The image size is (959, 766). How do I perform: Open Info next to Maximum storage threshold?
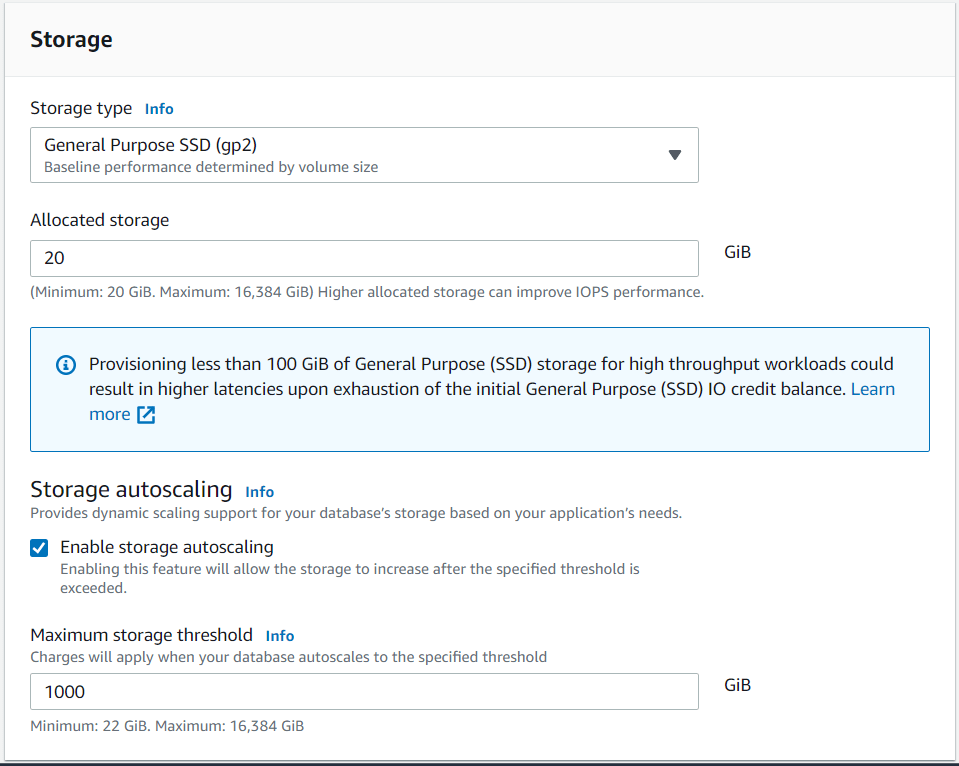tap(280, 636)
